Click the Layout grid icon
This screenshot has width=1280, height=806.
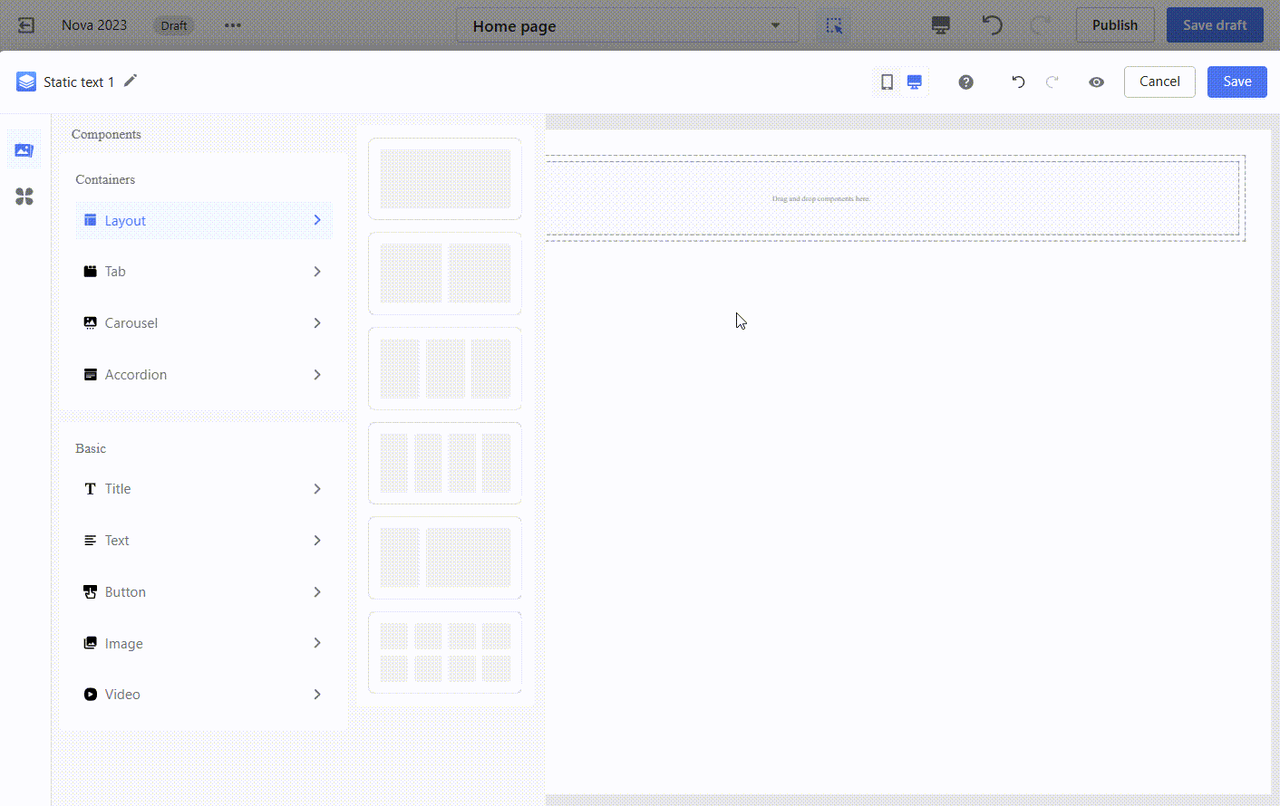[90, 220]
